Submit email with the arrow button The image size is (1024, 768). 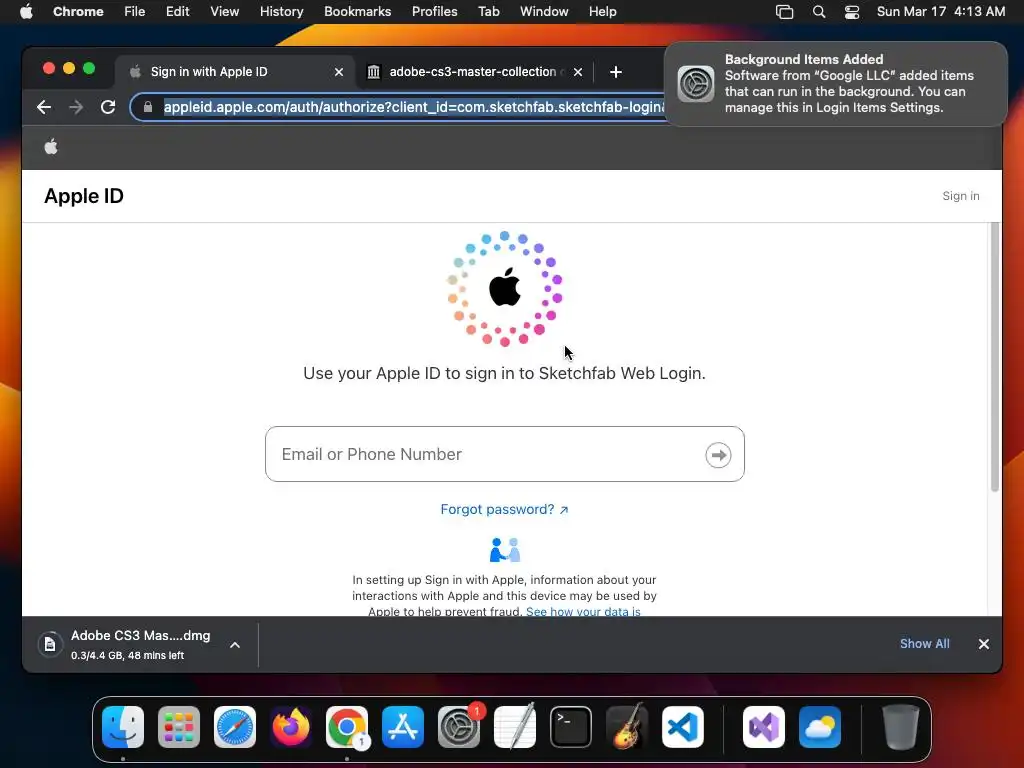[x=718, y=455]
